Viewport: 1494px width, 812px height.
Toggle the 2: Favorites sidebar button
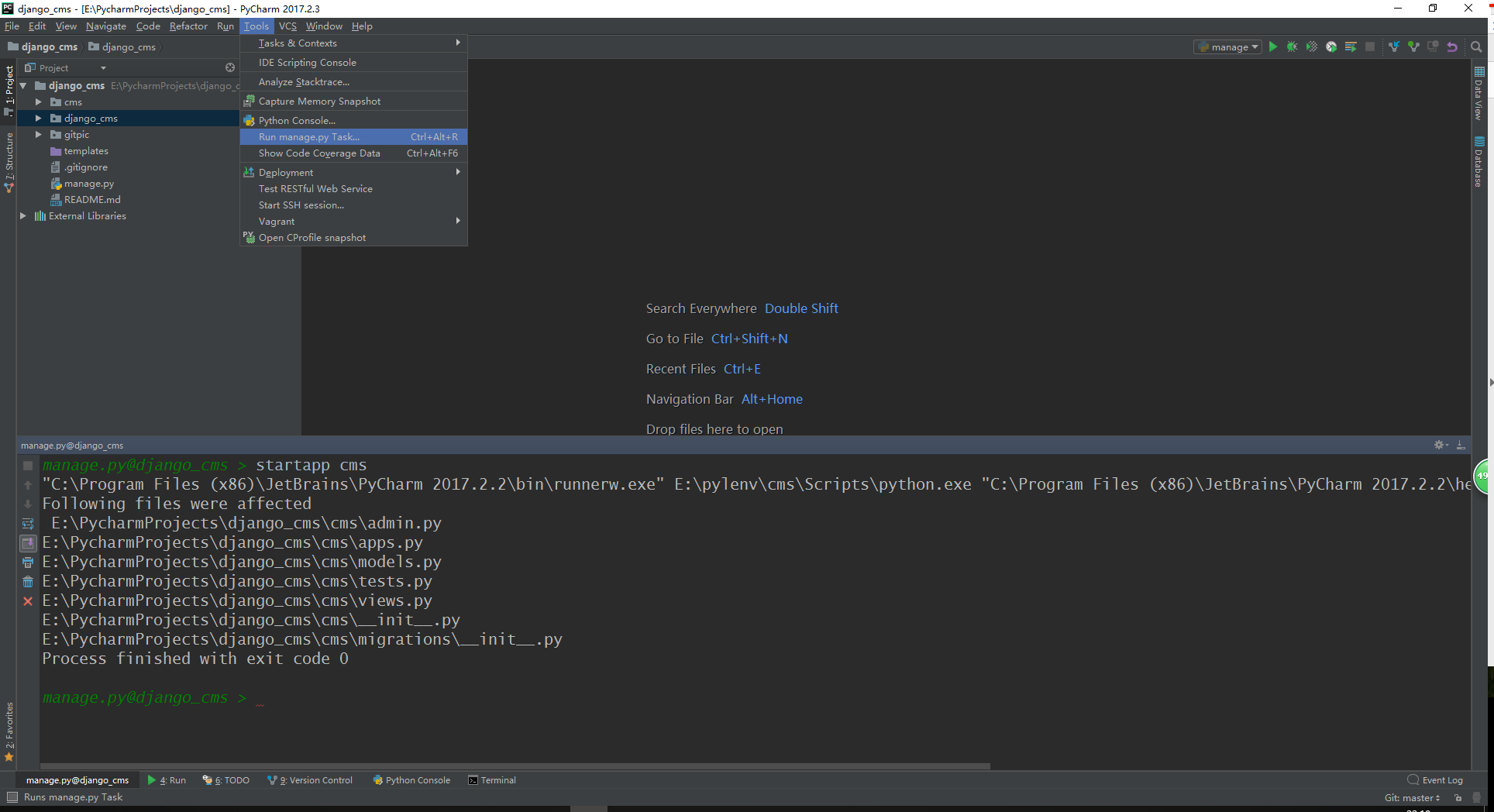pyautogui.click(x=9, y=731)
